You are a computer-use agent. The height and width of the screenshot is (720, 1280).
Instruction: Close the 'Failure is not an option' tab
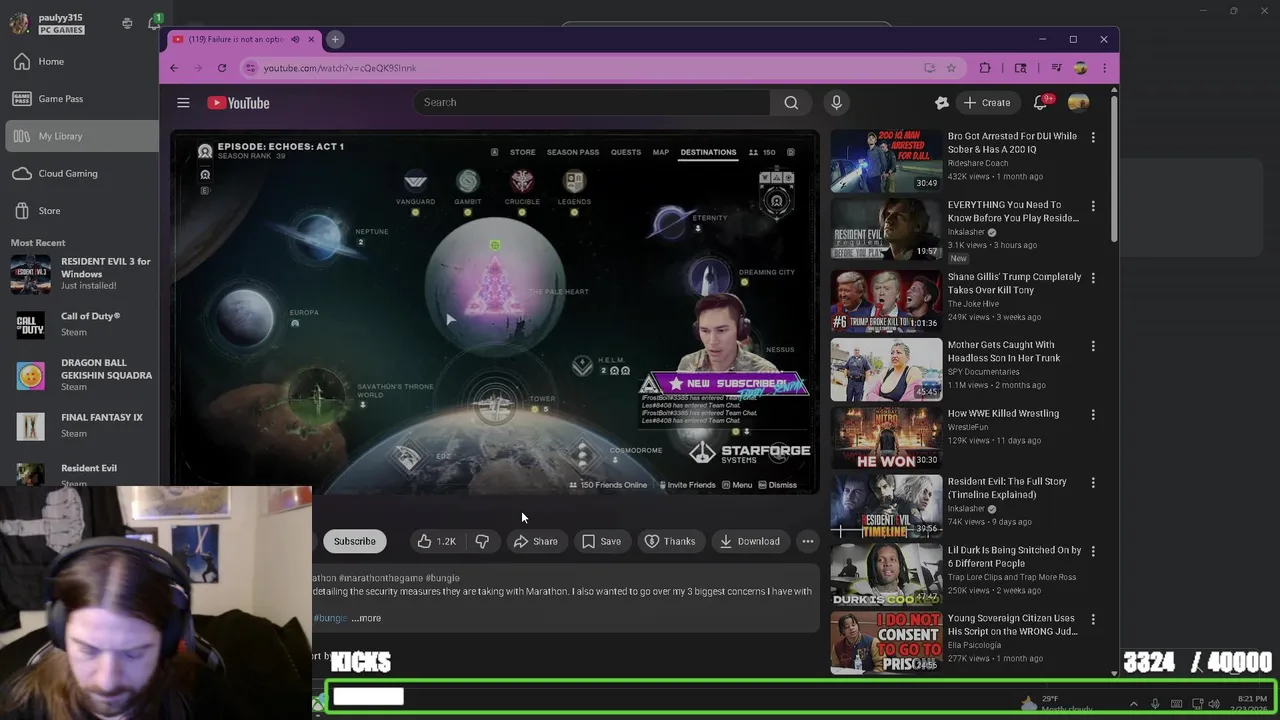311,39
